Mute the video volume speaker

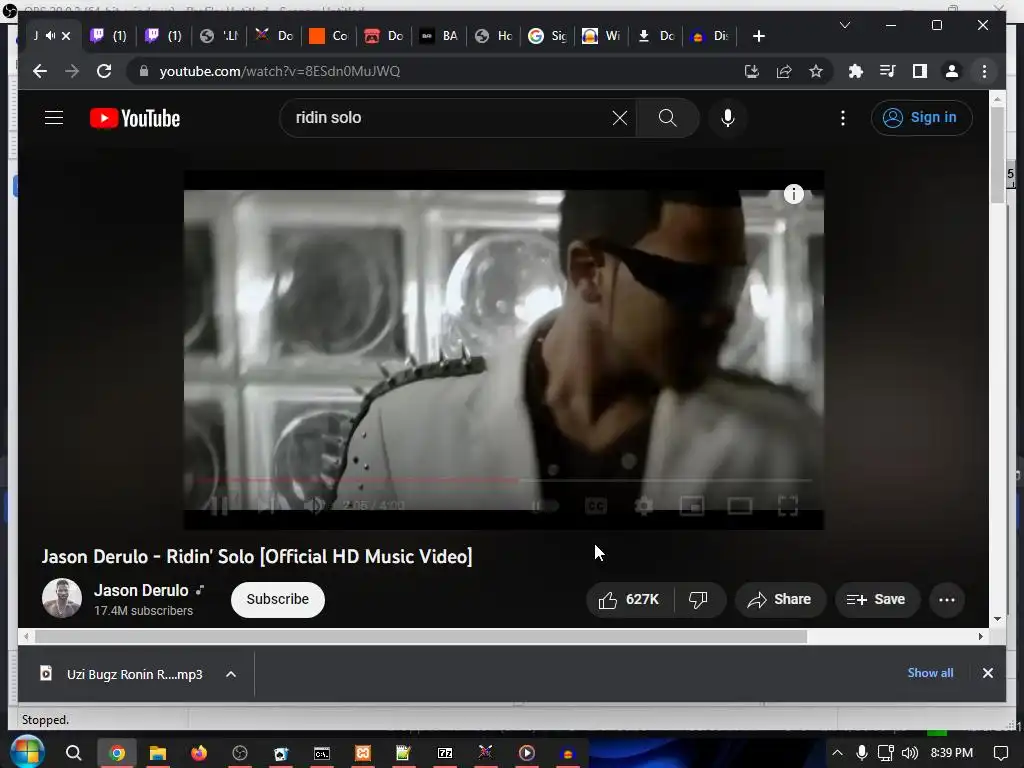pyautogui.click(x=313, y=505)
